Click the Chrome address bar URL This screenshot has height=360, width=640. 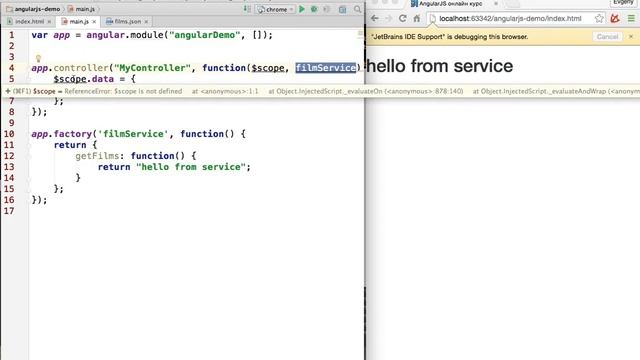pos(510,18)
